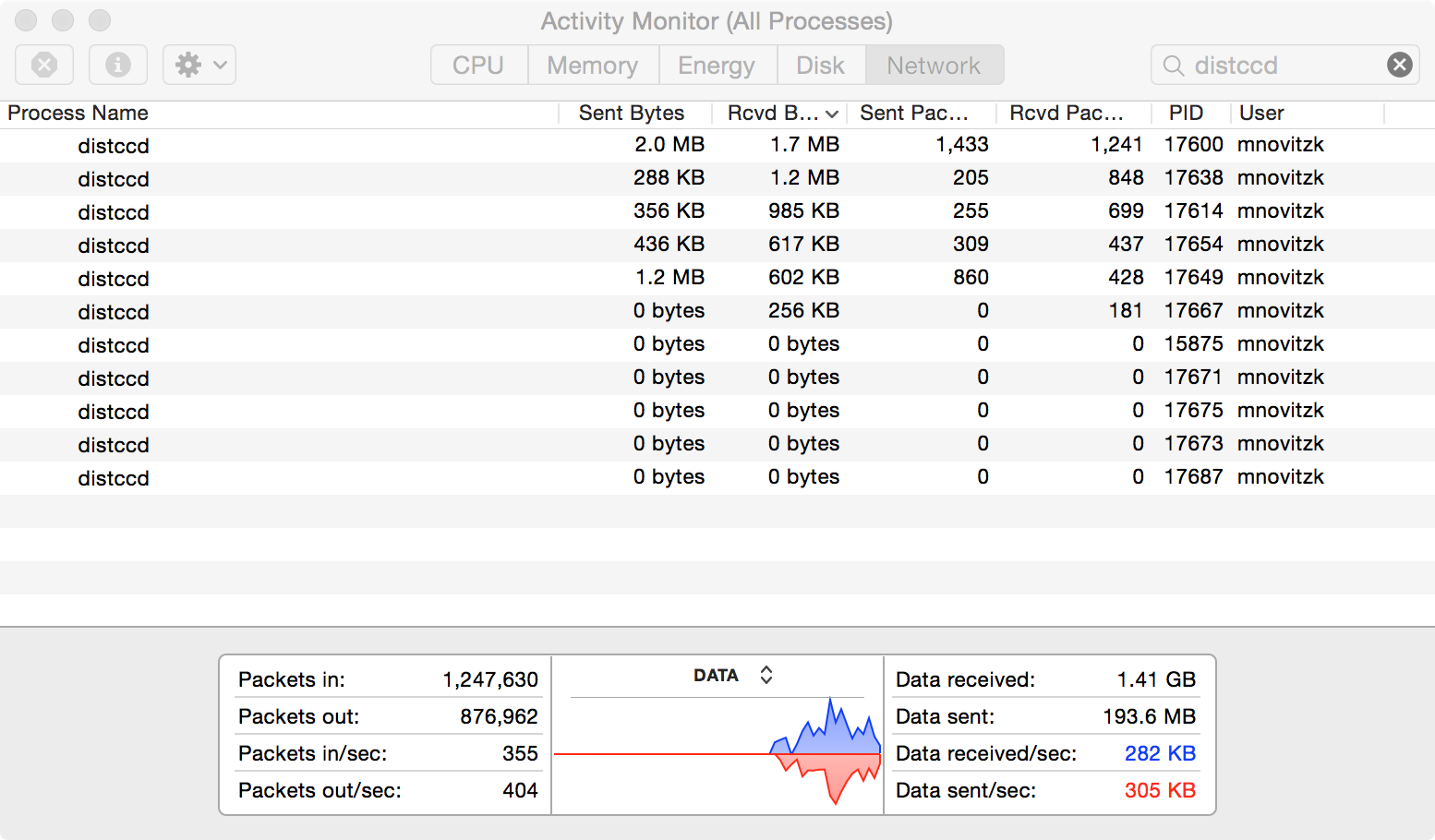1435x840 pixels.
Task: Sort by Sent Bytes column
Action: (x=632, y=113)
